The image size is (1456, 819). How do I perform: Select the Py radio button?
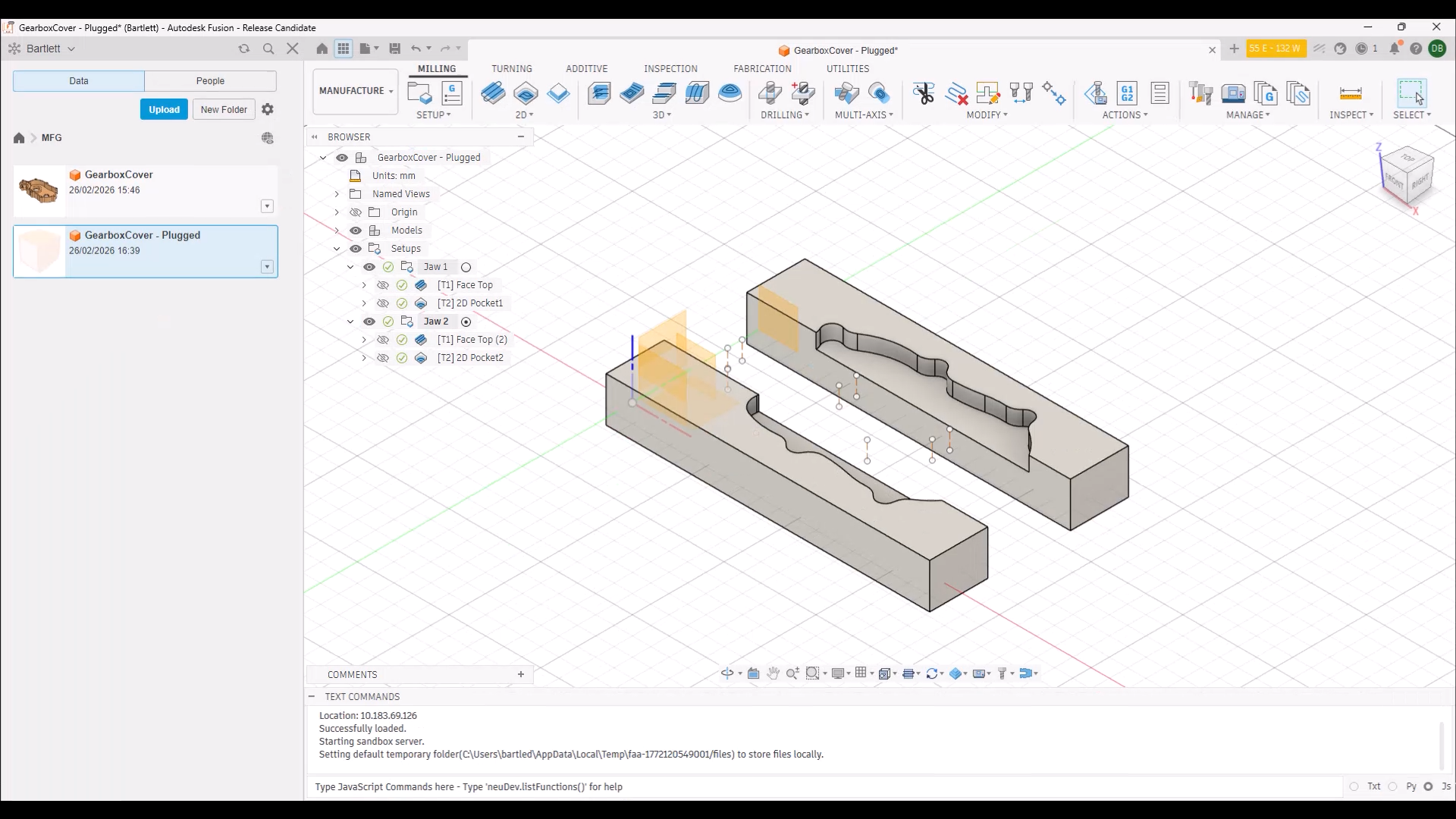click(x=1393, y=786)
